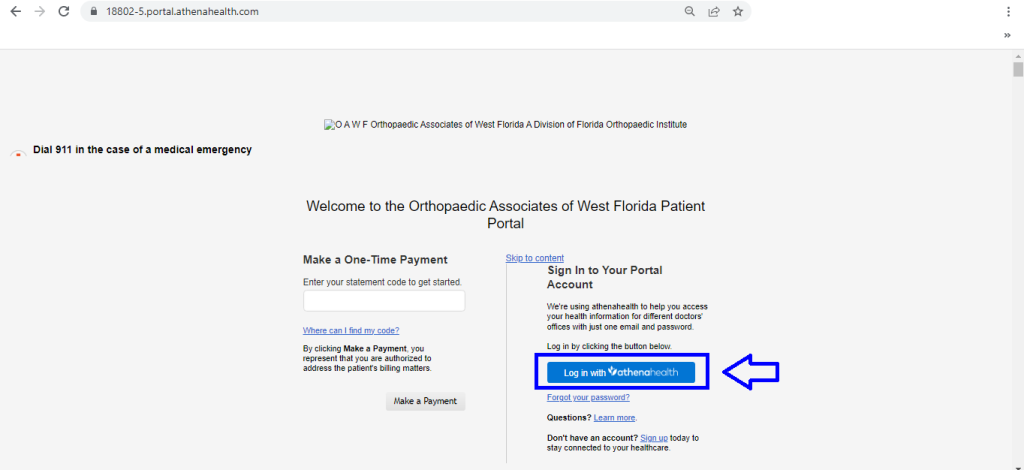Open the zoom magnifier in address bar
Viewport: 1024px width, 470px height.
[690, 11]
